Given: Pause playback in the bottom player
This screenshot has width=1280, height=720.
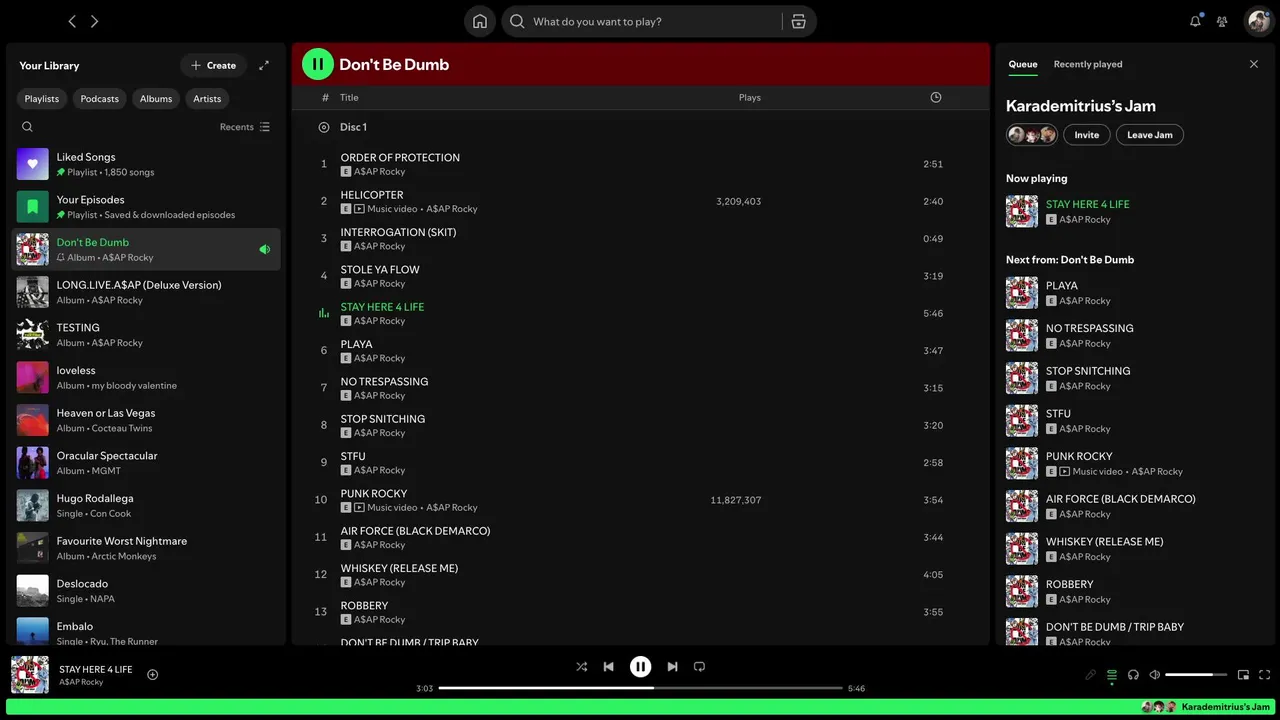Looking at the screenshot, I should coord(640,667).
